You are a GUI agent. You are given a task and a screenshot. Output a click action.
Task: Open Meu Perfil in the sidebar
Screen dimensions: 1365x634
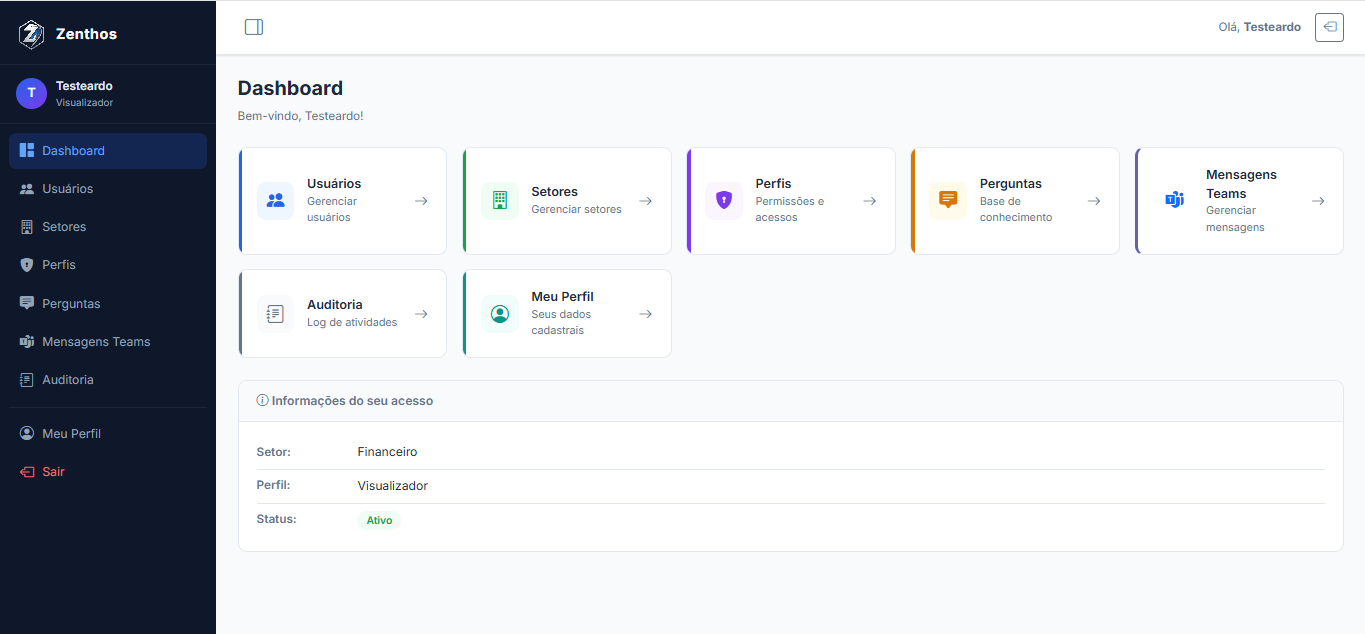pyautogui.click(x=108, y=434)
